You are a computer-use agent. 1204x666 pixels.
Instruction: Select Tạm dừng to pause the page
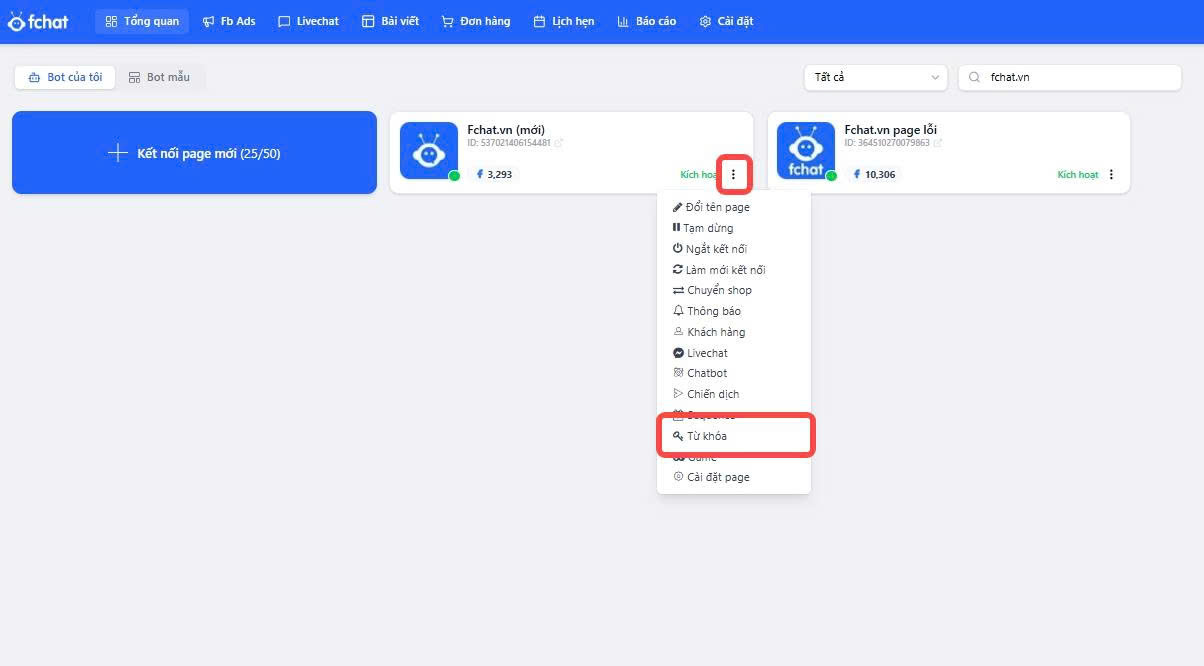point(707,228)
